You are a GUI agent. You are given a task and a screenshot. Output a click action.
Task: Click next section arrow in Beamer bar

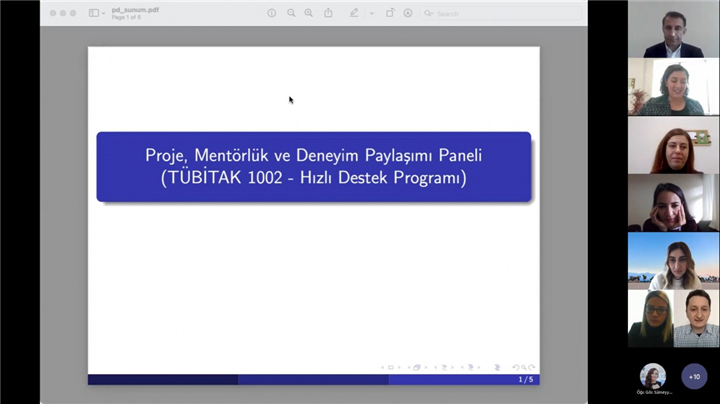(479, 367)
